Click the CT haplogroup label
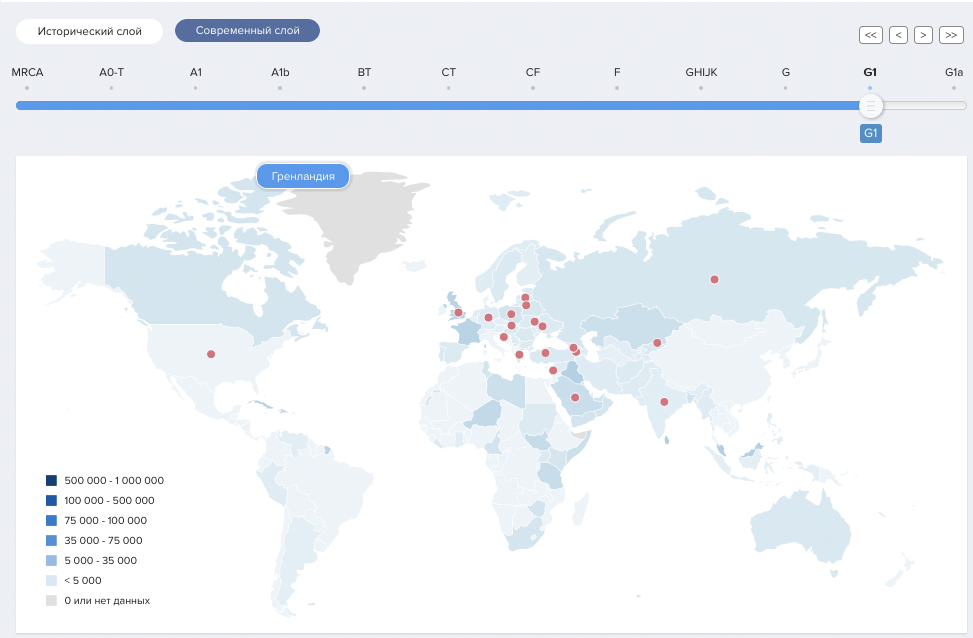The height and width of the screenshot is (638, 973). [x=448, y=73]
